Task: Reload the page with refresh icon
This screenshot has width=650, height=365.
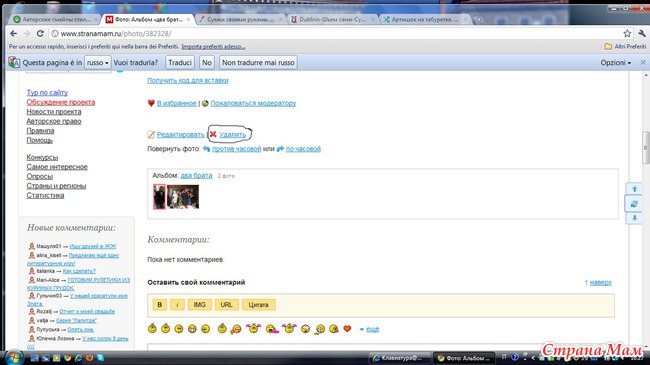Action: pos(40,34)
